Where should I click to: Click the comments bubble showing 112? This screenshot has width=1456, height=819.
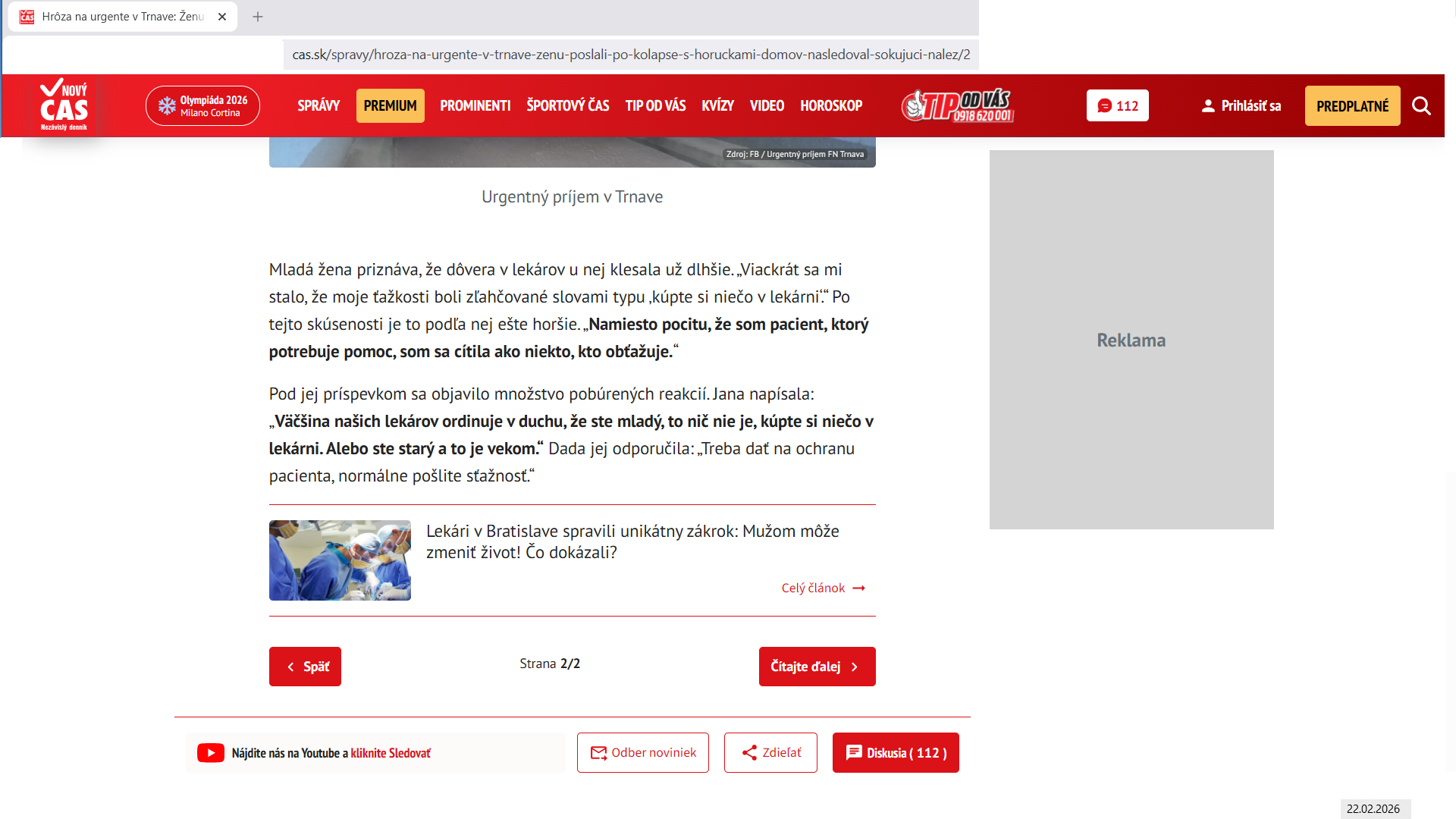[x=1117, y=106]
